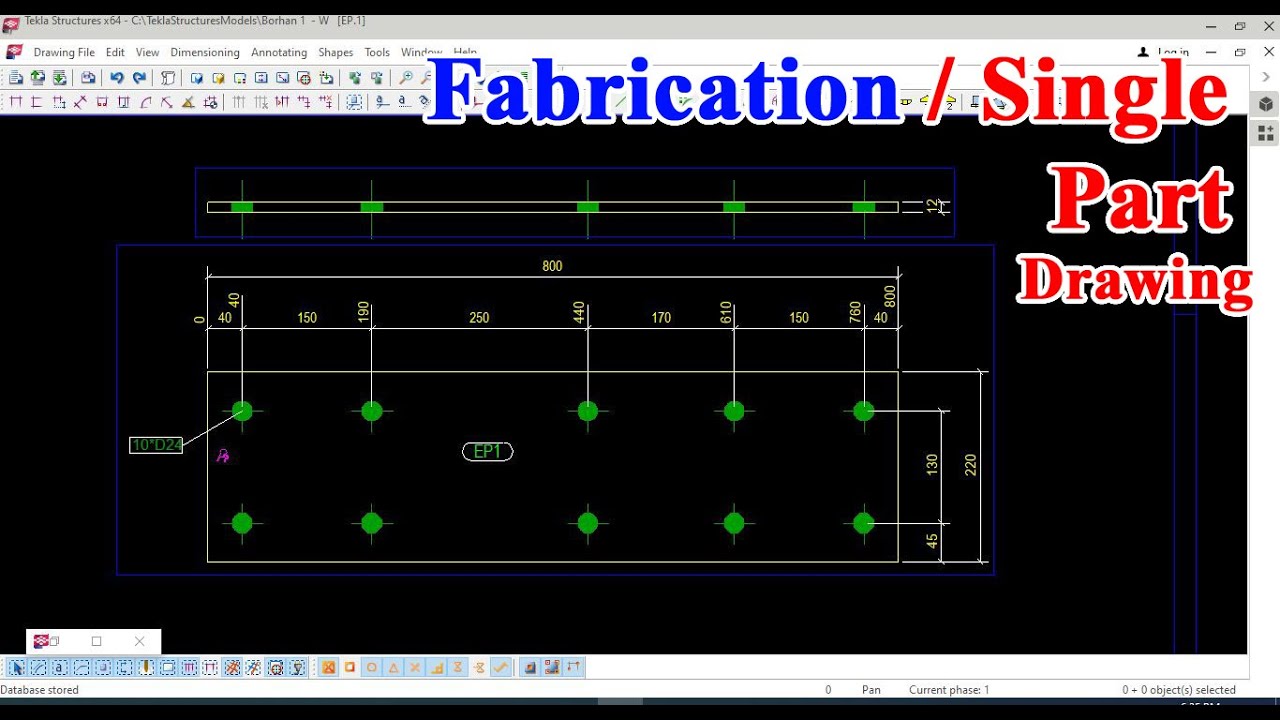Toggle the Select text selection switch
1280x720 pixels.
pyautogui.click(x=59, y=667)
